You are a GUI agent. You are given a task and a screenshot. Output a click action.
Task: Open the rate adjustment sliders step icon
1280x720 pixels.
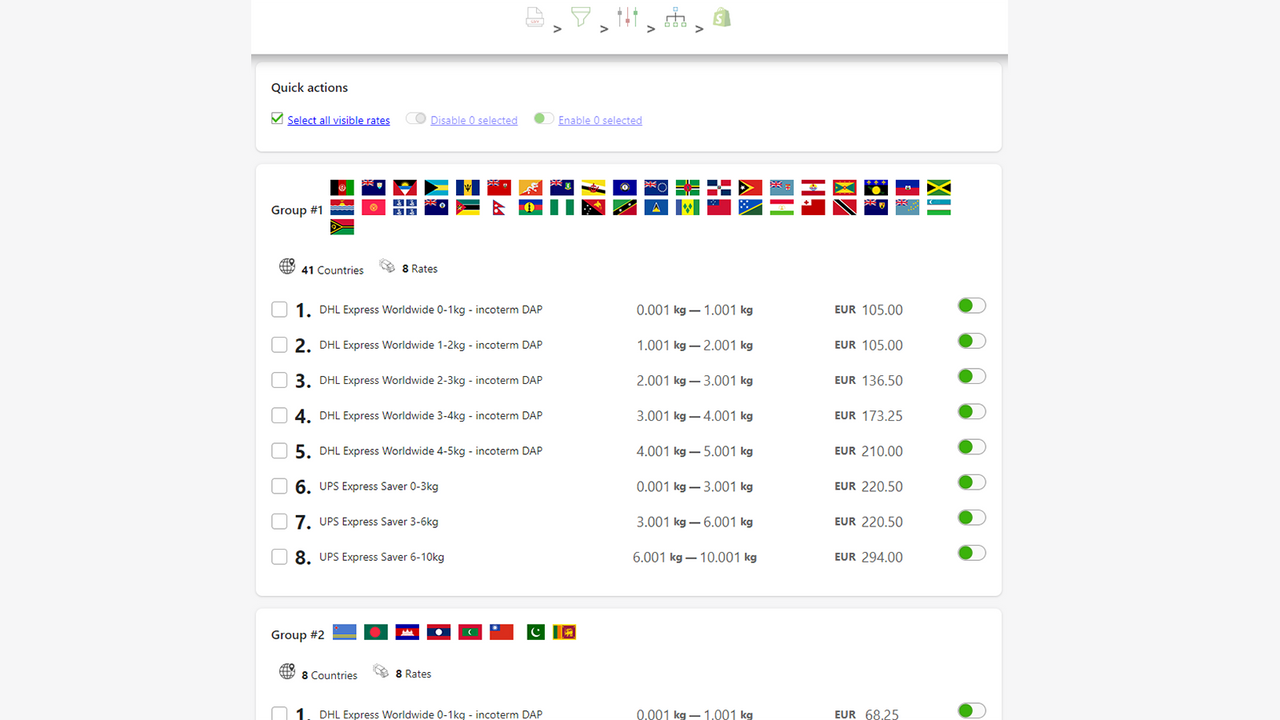[x=627, y=16]
